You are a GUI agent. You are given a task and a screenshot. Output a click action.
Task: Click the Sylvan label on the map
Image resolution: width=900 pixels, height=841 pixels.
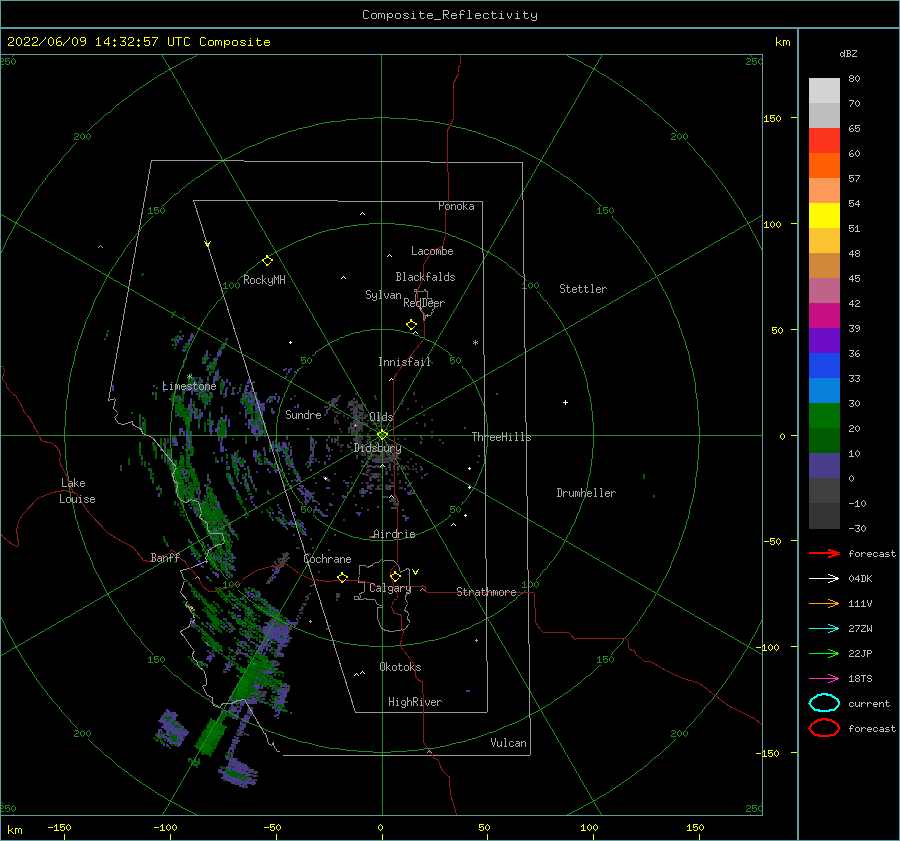(x=383, y=295)
